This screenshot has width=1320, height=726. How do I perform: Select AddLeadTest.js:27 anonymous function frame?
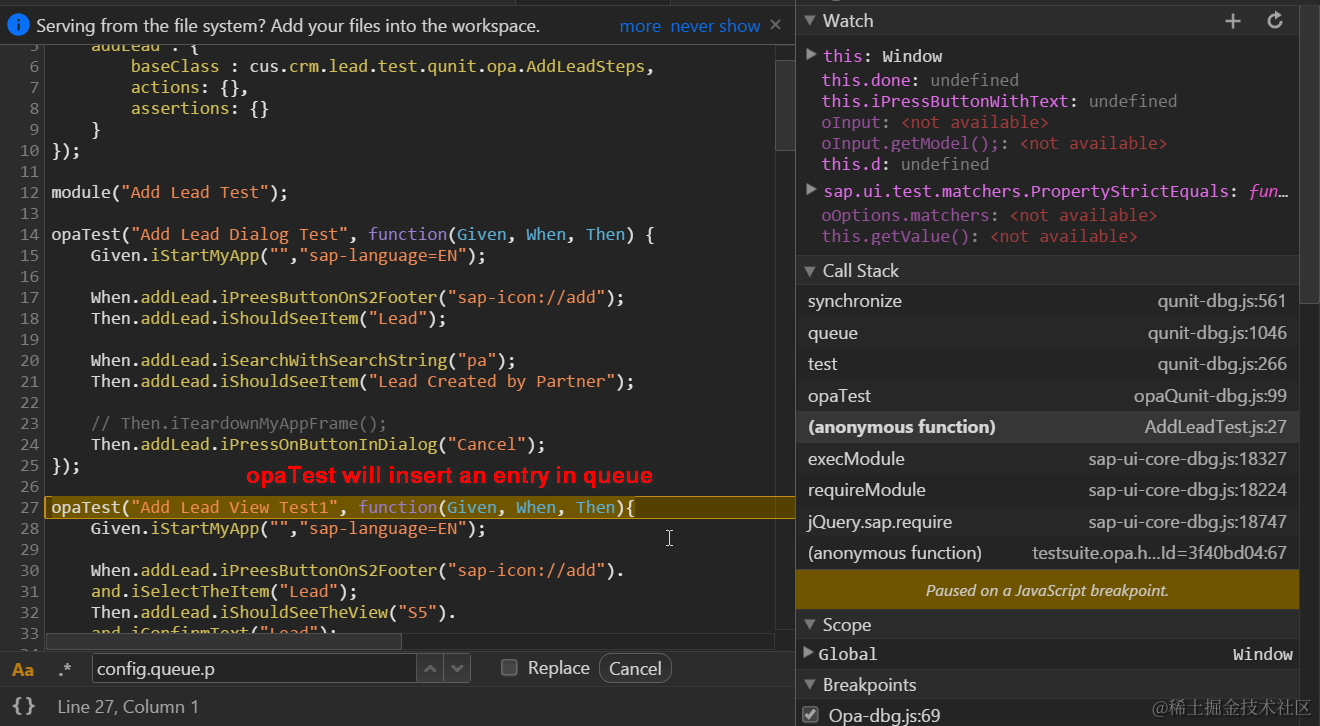[1047, 427]
